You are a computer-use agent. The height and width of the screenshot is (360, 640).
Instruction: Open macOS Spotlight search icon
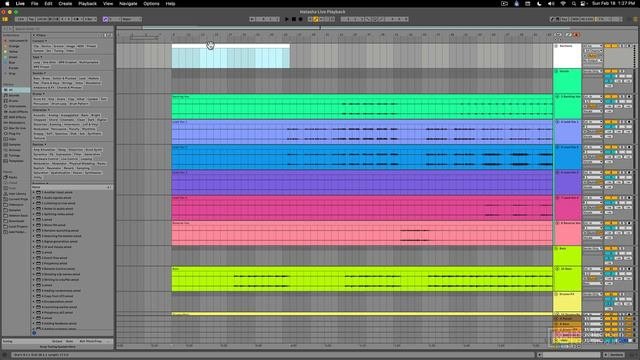click(x=573, y=4)
